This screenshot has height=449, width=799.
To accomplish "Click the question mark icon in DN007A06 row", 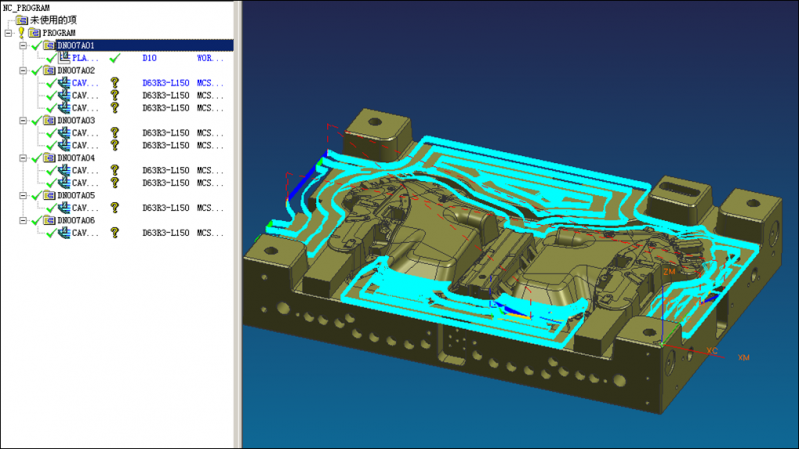I will click(115, 233).
